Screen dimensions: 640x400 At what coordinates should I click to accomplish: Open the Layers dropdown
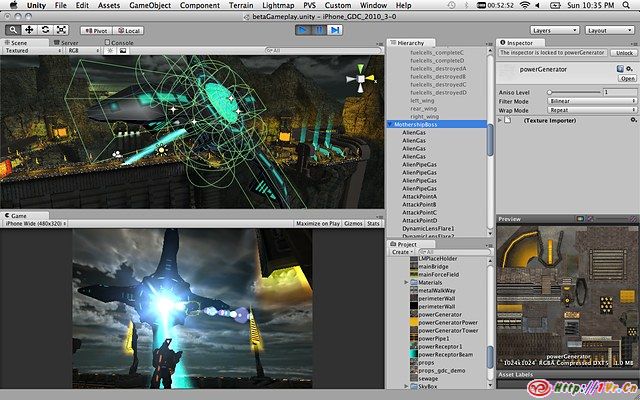[554, 30]
